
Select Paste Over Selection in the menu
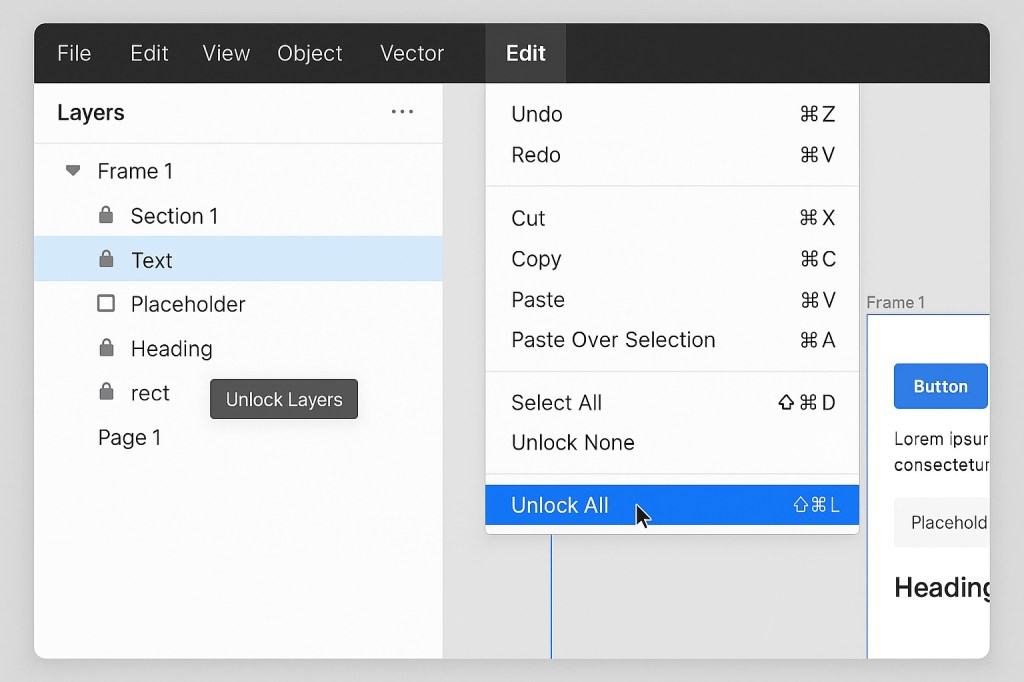tap(612, 340)
